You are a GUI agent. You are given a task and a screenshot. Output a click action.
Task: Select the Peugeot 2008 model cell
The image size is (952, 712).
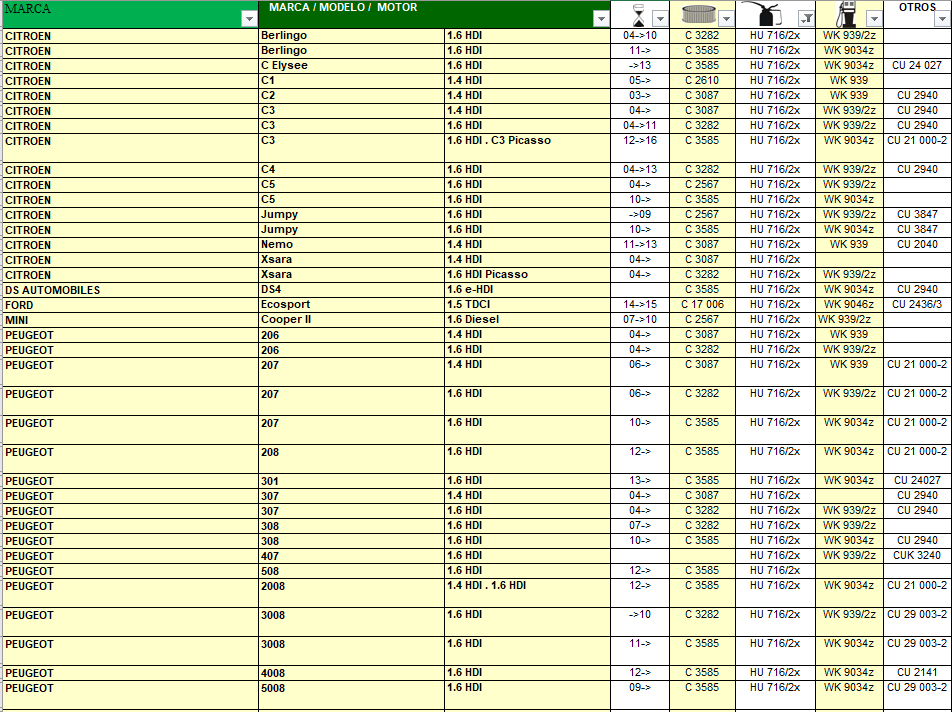click(351, 593)
